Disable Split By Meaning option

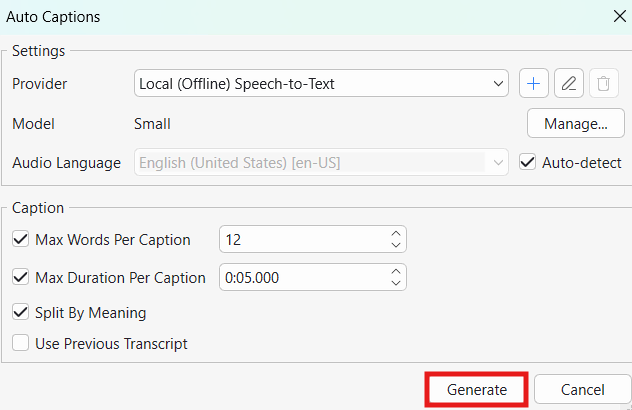pyautogui.click(x=20, y=312)
